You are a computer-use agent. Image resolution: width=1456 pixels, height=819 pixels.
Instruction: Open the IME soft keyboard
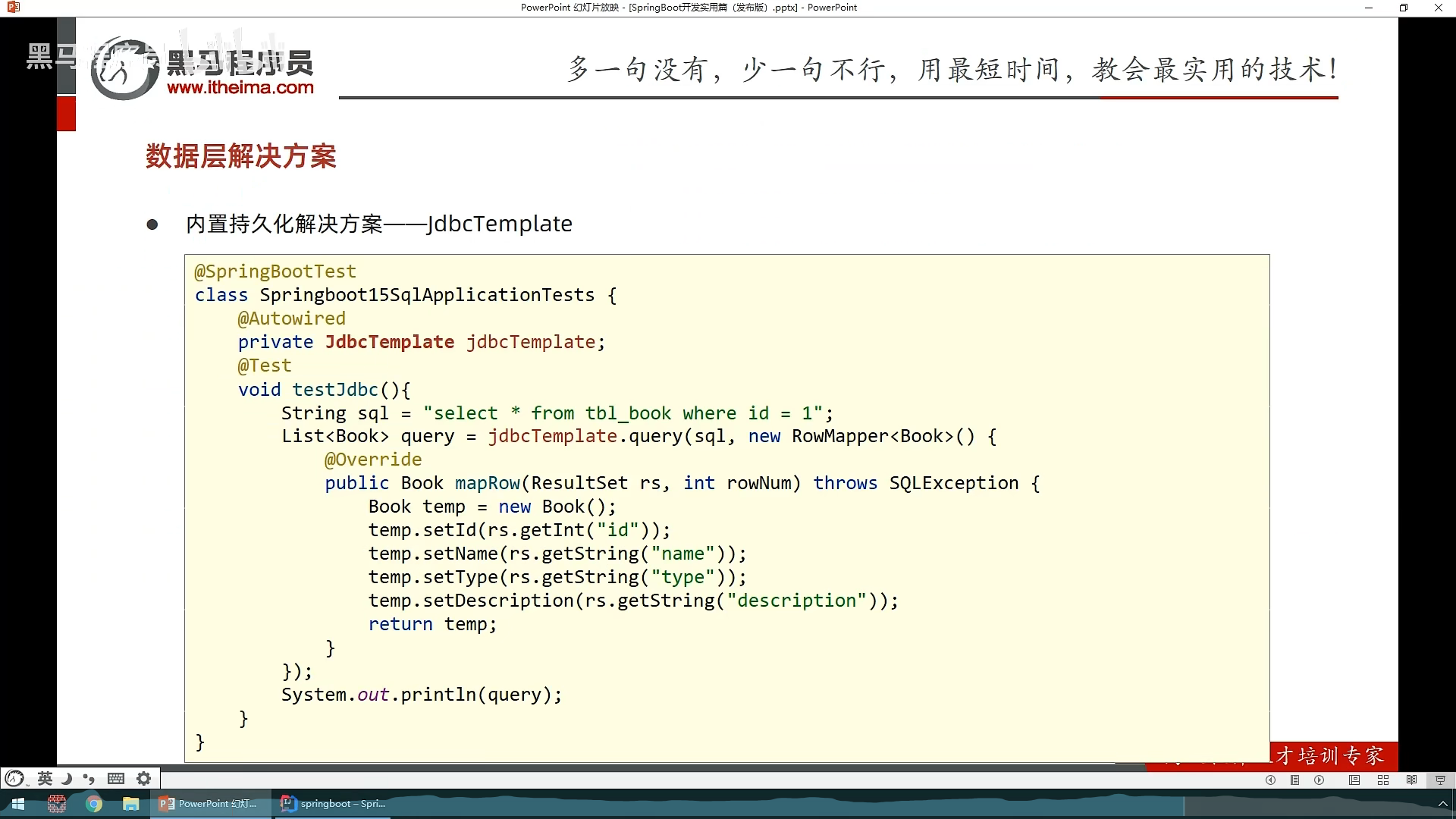tap(116, 778)
